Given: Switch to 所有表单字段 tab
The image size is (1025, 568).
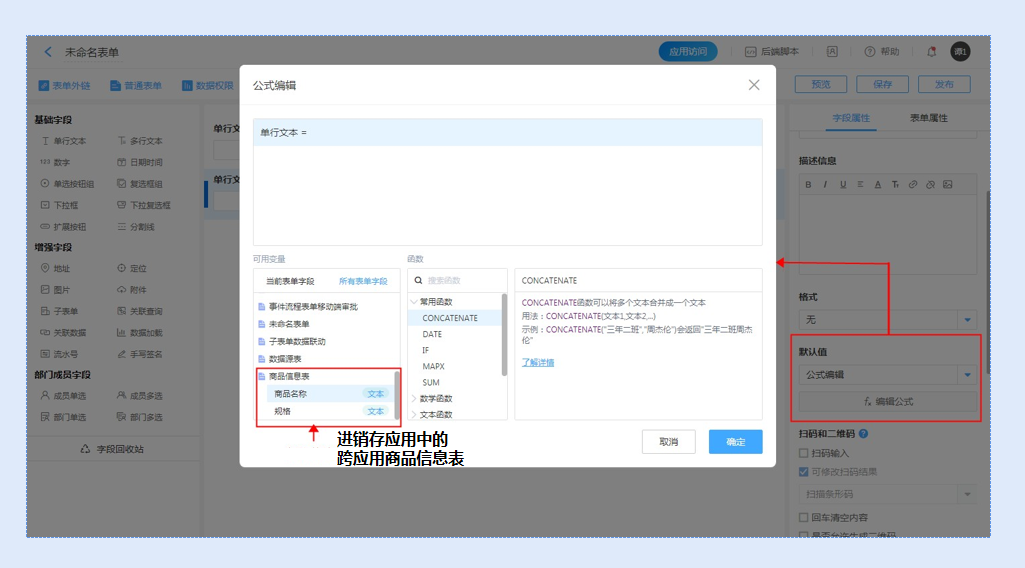Looking at the screenshot, I should pos(361,281).
